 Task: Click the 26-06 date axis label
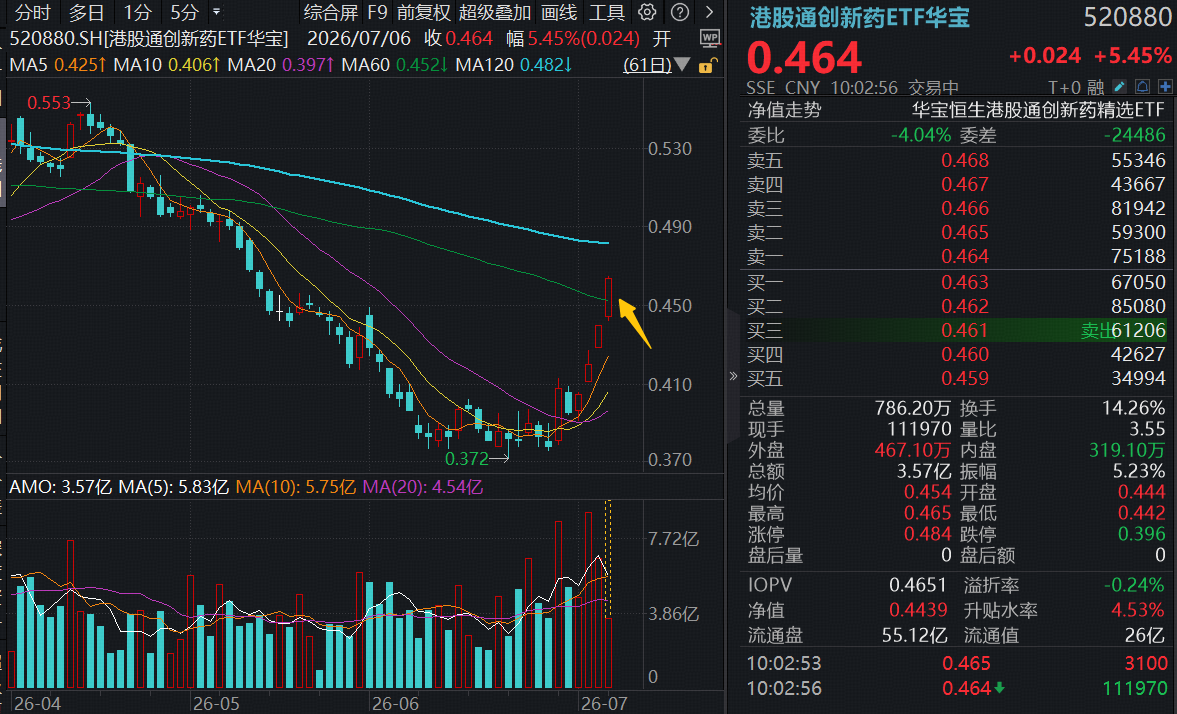tap(396, 703)
